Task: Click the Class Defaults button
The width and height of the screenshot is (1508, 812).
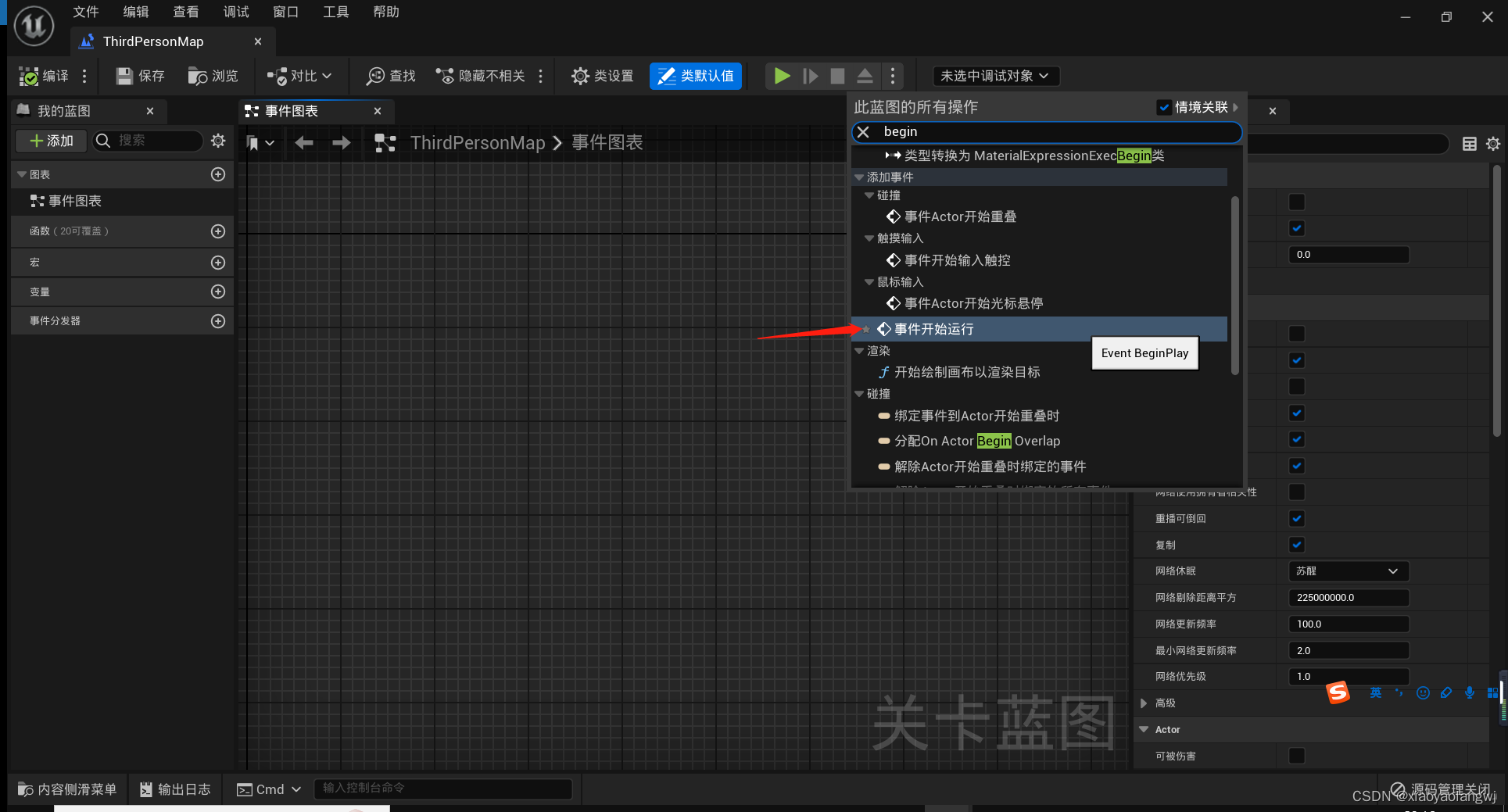Action: pyautogui.click(x=696, y=76)
